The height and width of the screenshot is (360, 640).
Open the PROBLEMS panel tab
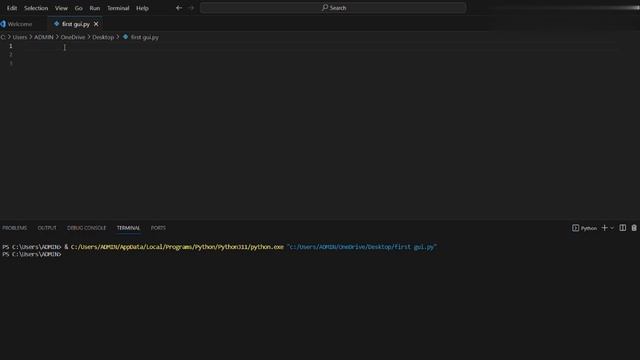(15, 228)
